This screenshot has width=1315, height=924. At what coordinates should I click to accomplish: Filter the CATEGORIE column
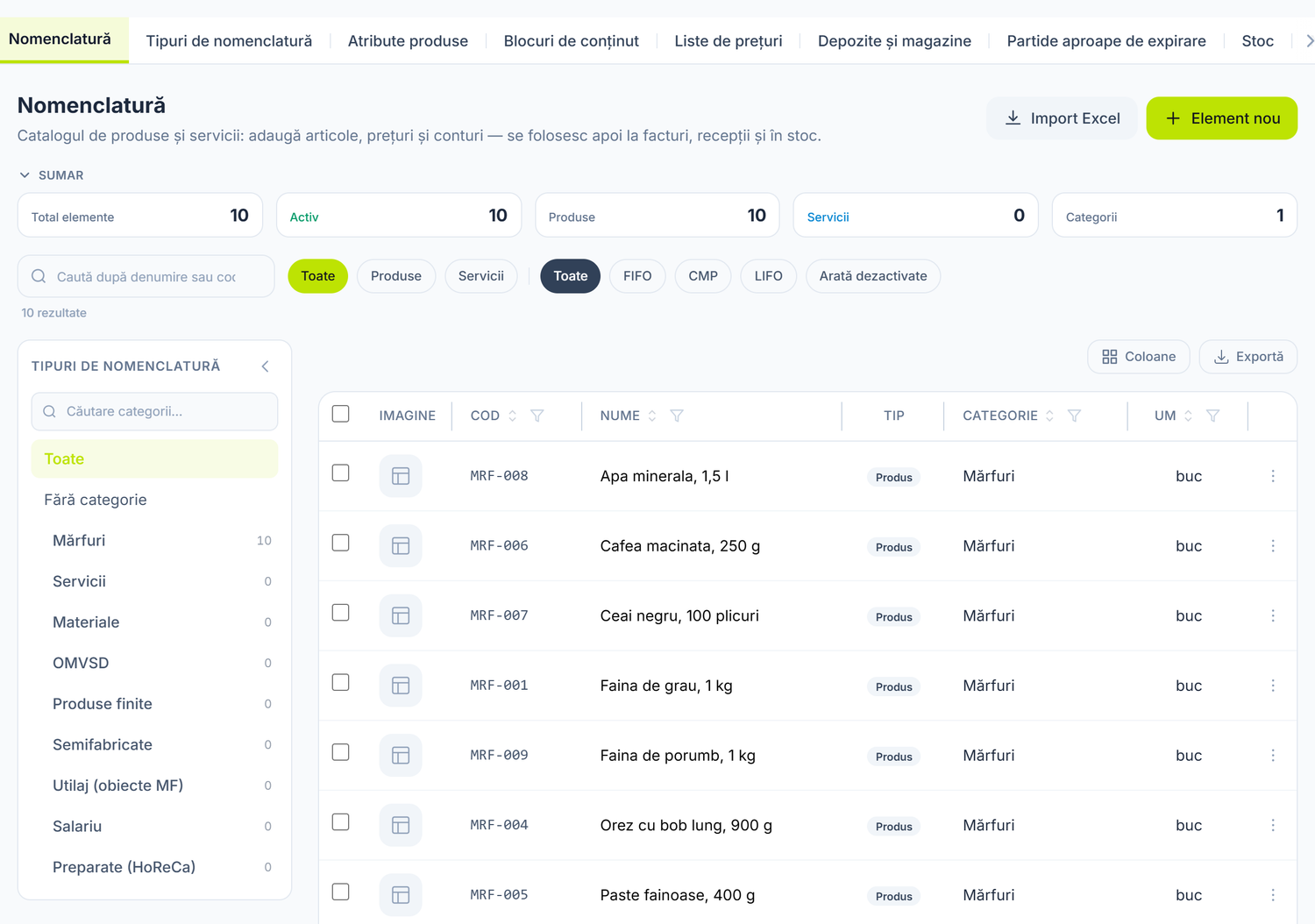click(1074, 416)
